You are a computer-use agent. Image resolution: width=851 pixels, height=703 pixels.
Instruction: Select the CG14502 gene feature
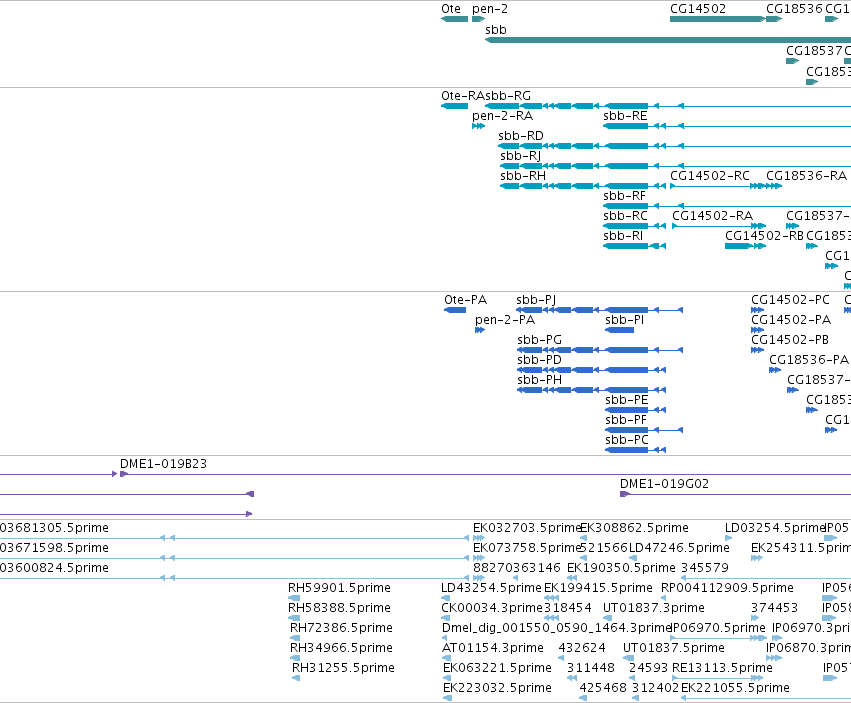(718, 20)
